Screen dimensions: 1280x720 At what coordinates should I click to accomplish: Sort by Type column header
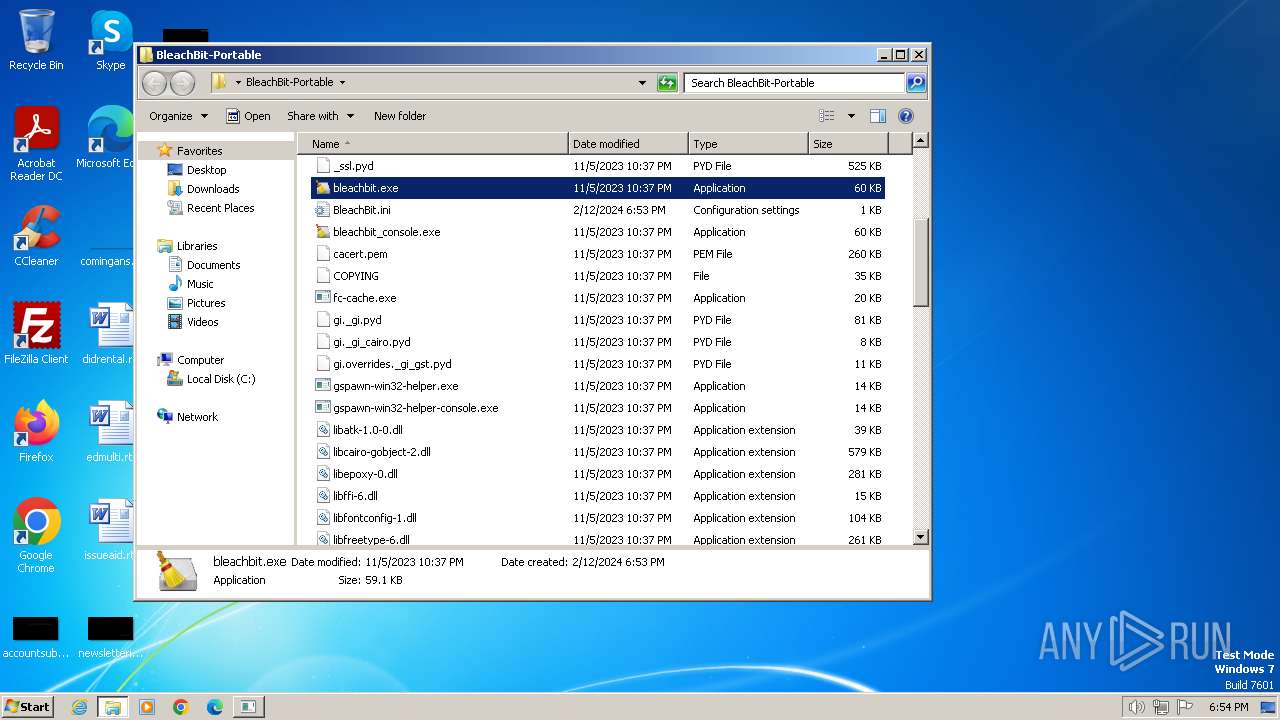point(748,144)
